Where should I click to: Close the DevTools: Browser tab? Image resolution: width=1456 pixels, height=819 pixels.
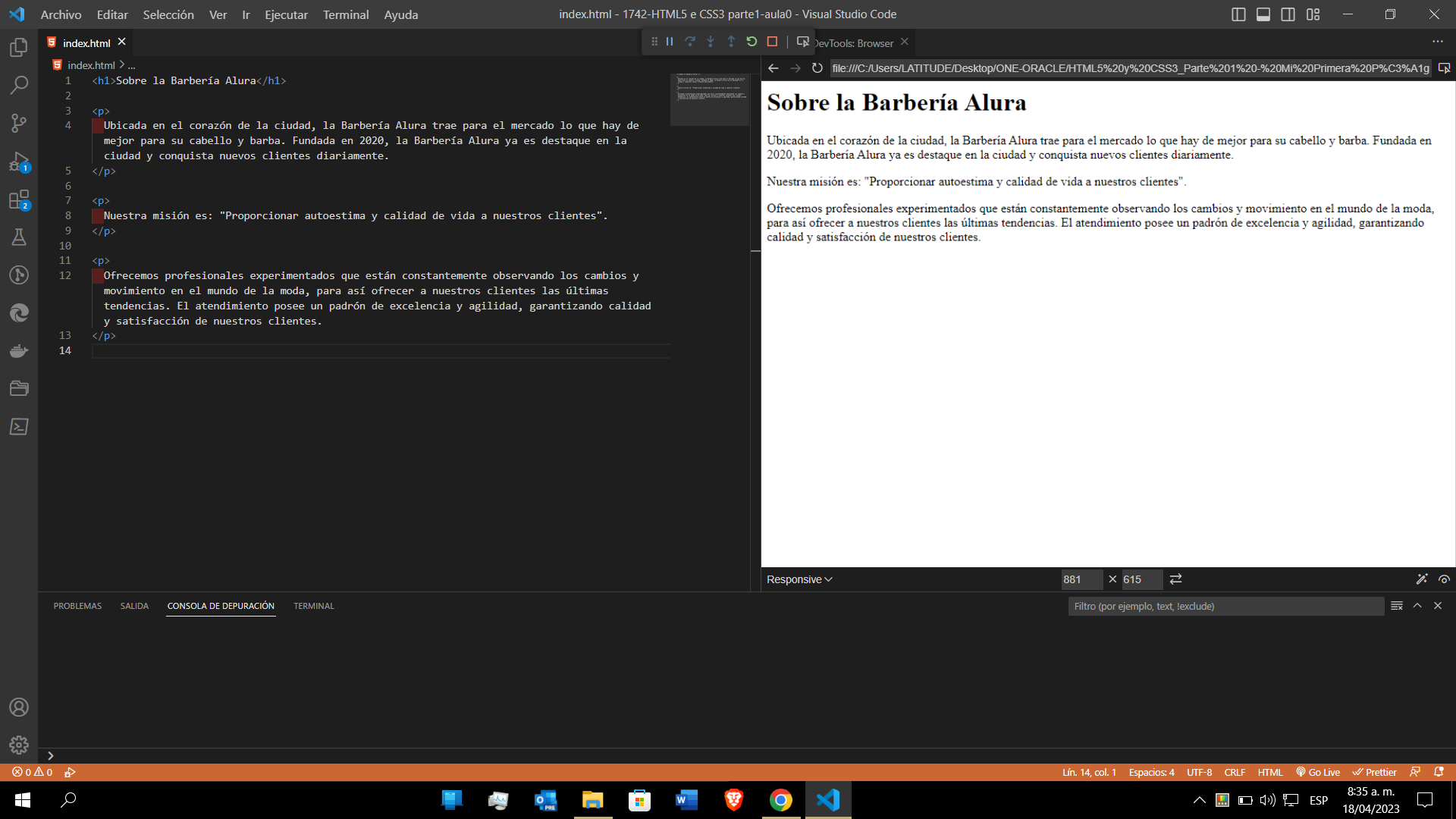(x=905, y=42)
